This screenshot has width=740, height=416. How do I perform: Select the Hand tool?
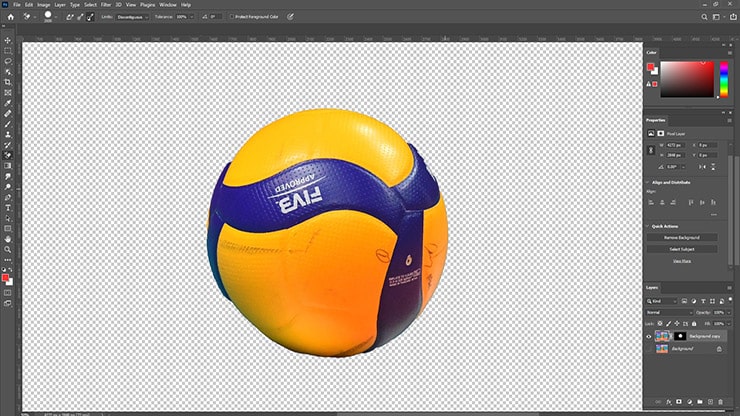8,239
